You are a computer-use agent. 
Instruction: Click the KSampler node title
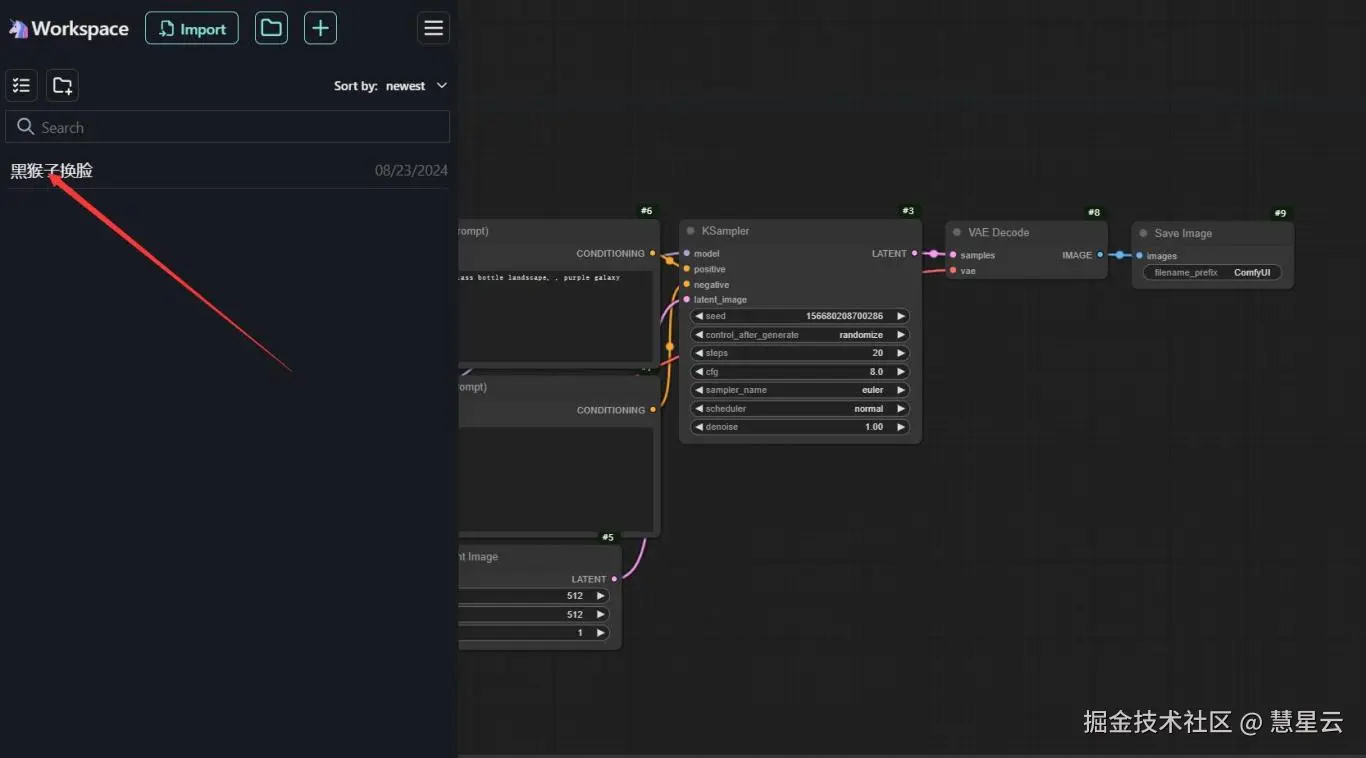click(x=725, y=231)
